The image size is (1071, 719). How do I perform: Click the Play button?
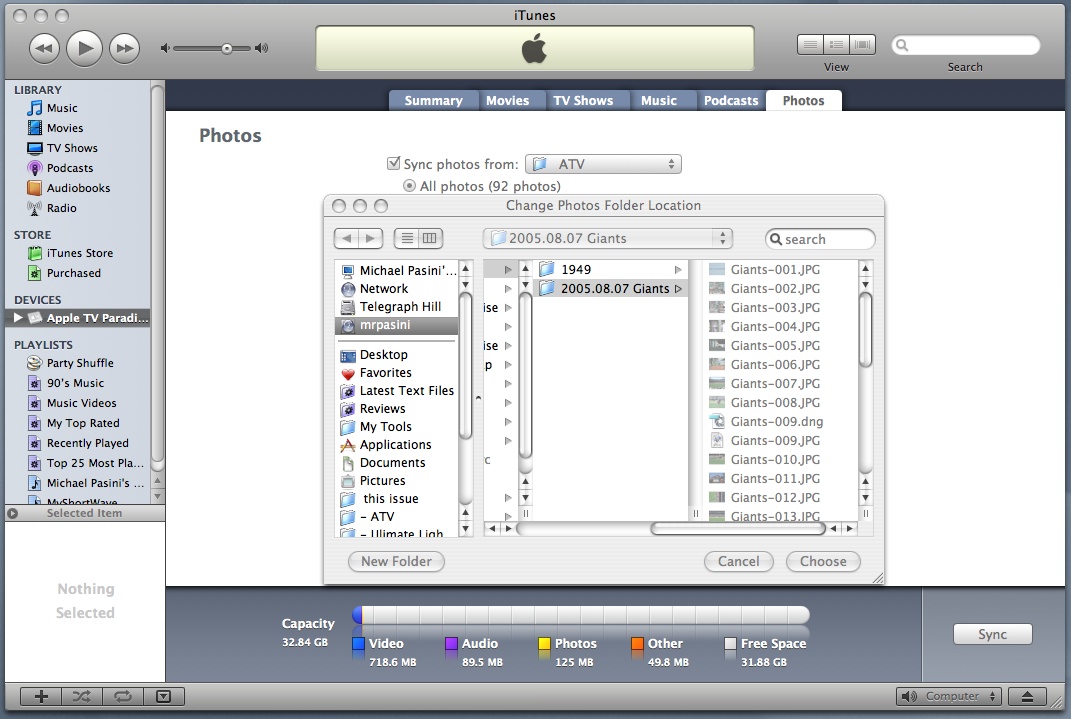[x=84, y=47]
